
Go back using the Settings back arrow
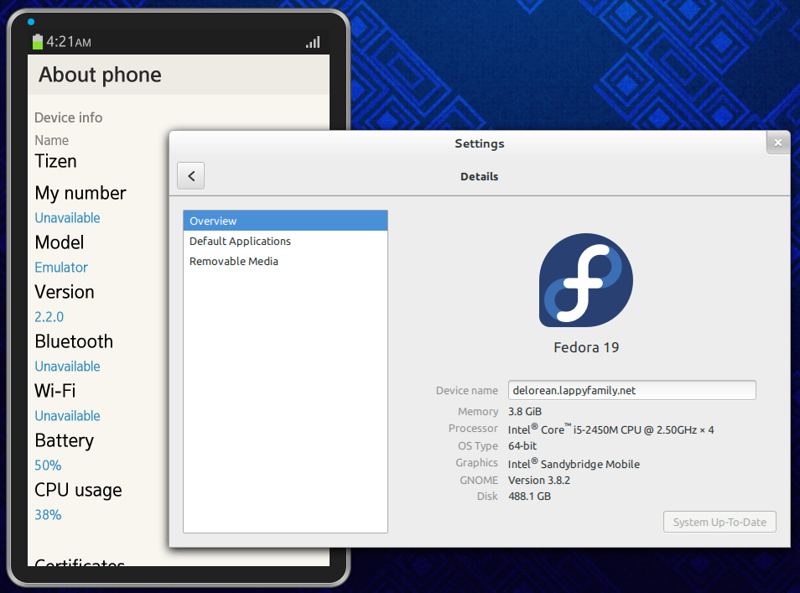[x=191, y=176]
